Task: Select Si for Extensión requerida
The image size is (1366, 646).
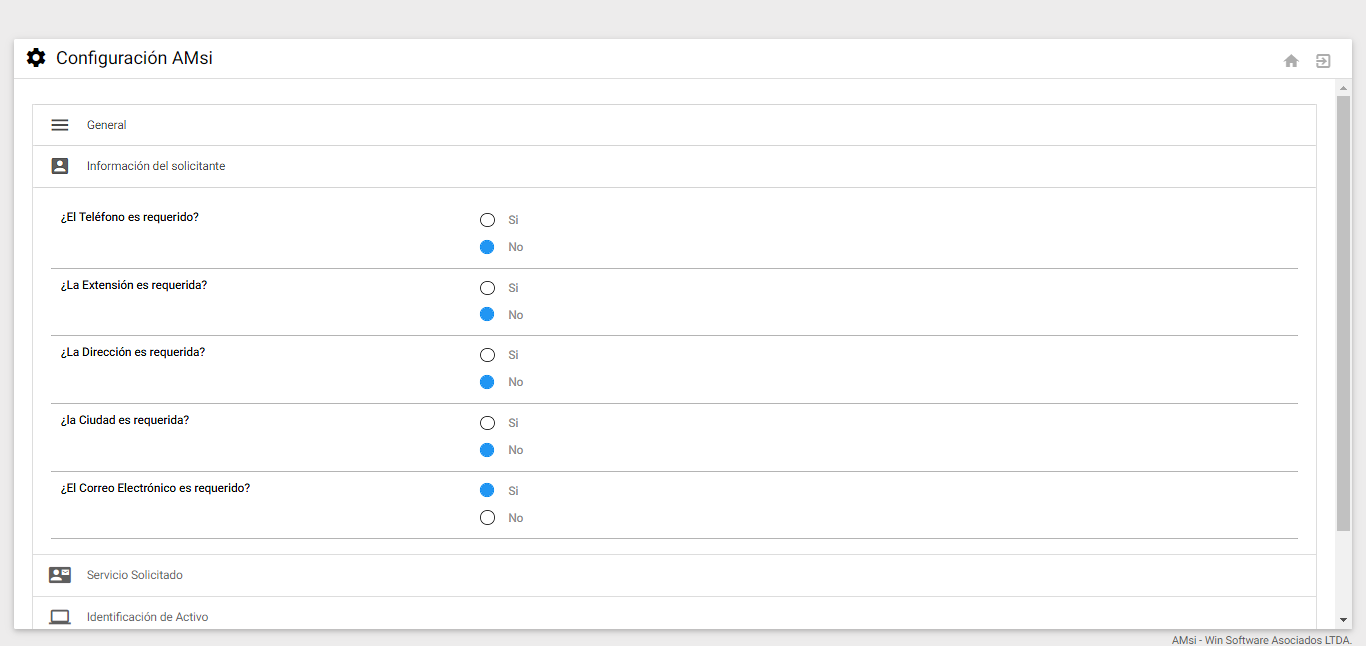Action: pyautogui.click(x=487, y=288)
